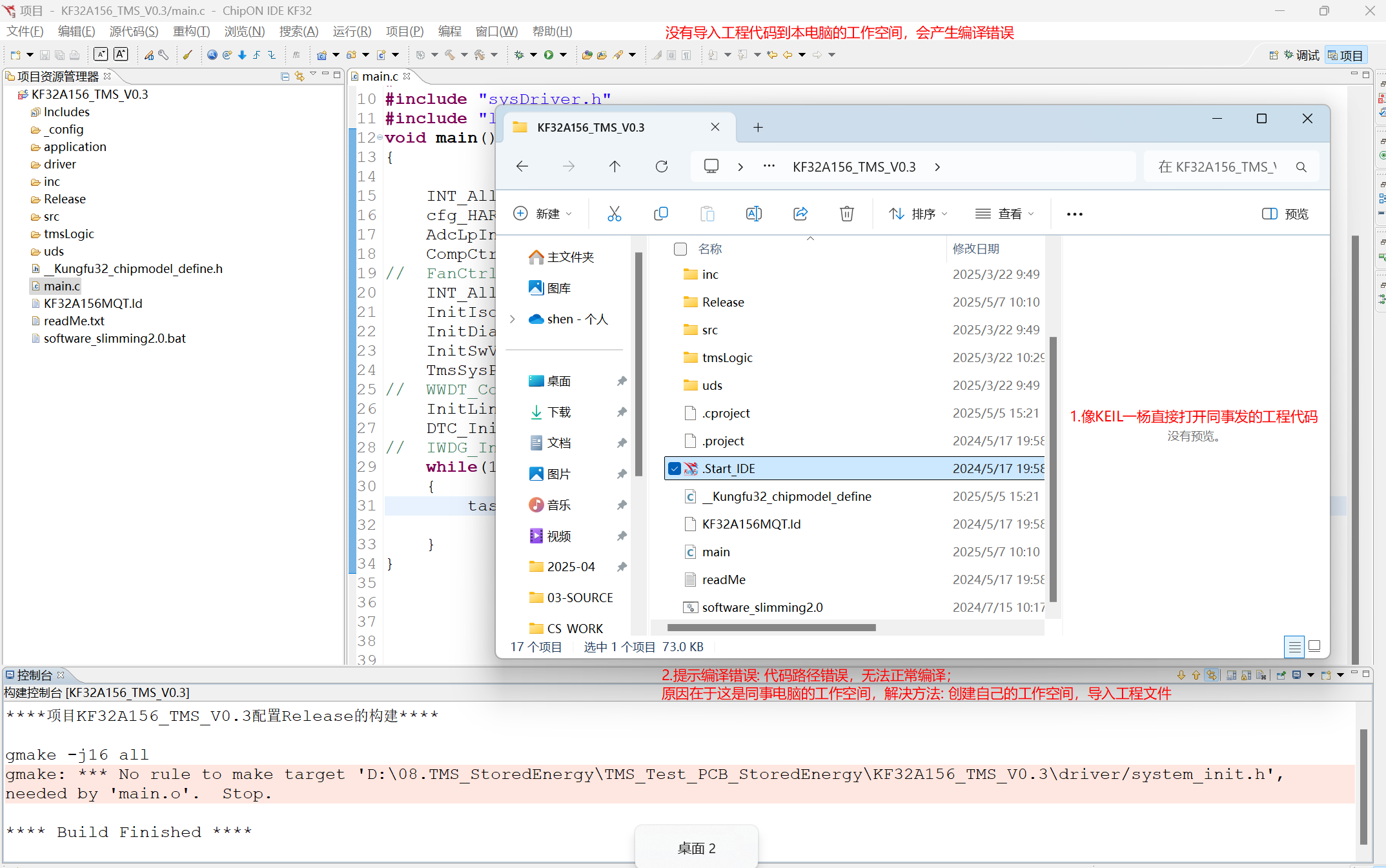This screenshot has height=868, width=1386.
Task: Click the Up directory arrow in Explorer
Action: click(614, 167)
